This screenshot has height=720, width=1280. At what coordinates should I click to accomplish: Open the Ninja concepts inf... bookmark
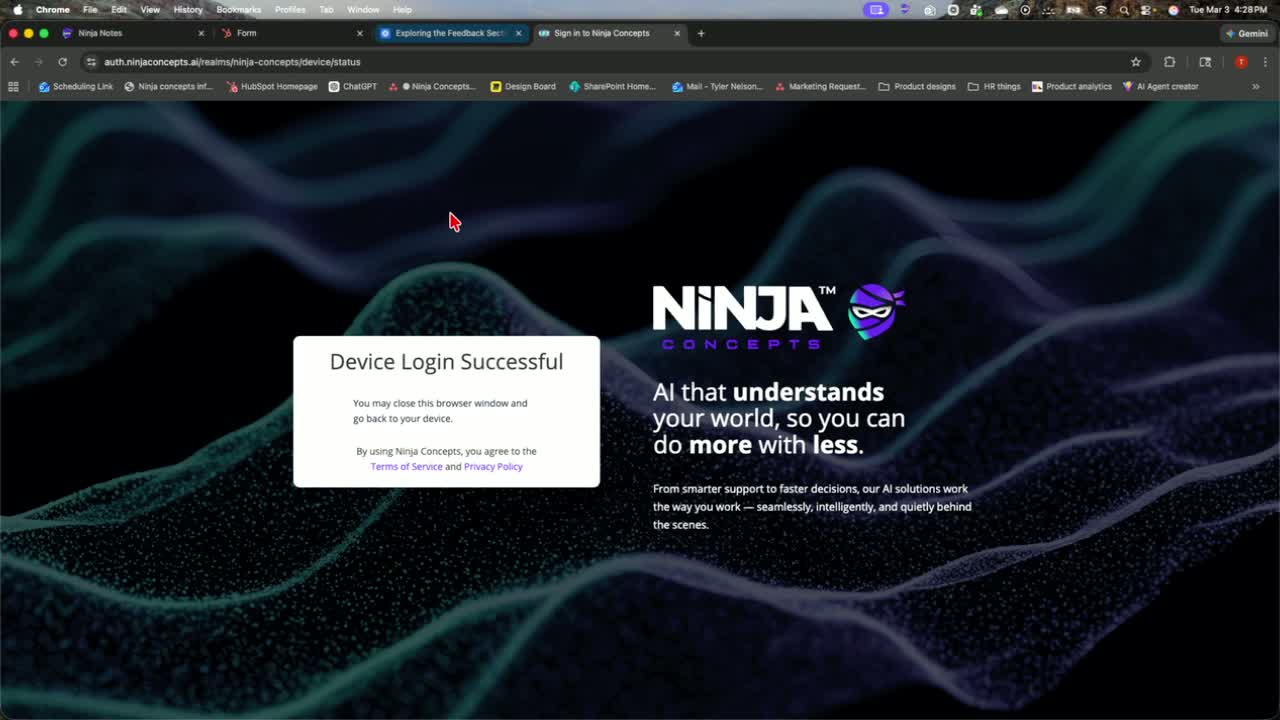[x=168, y=87]
